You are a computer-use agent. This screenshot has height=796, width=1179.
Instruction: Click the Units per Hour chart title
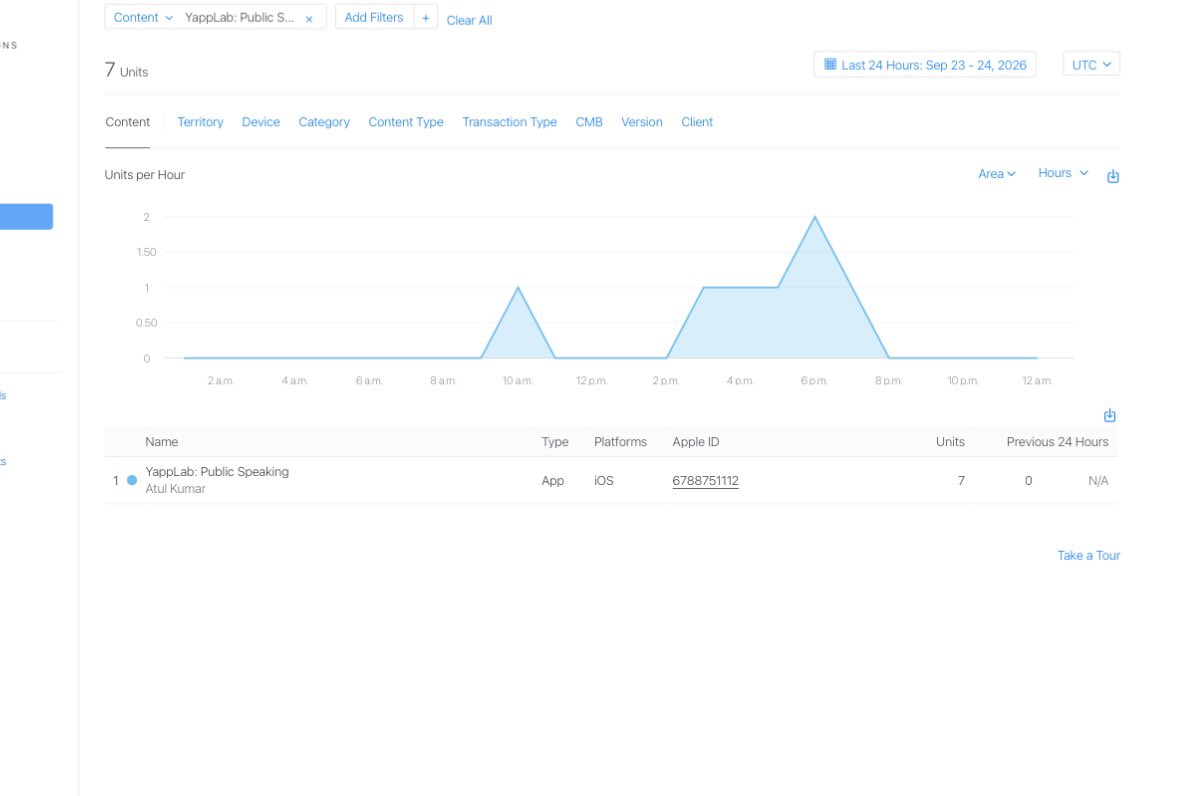coord(144,174)
